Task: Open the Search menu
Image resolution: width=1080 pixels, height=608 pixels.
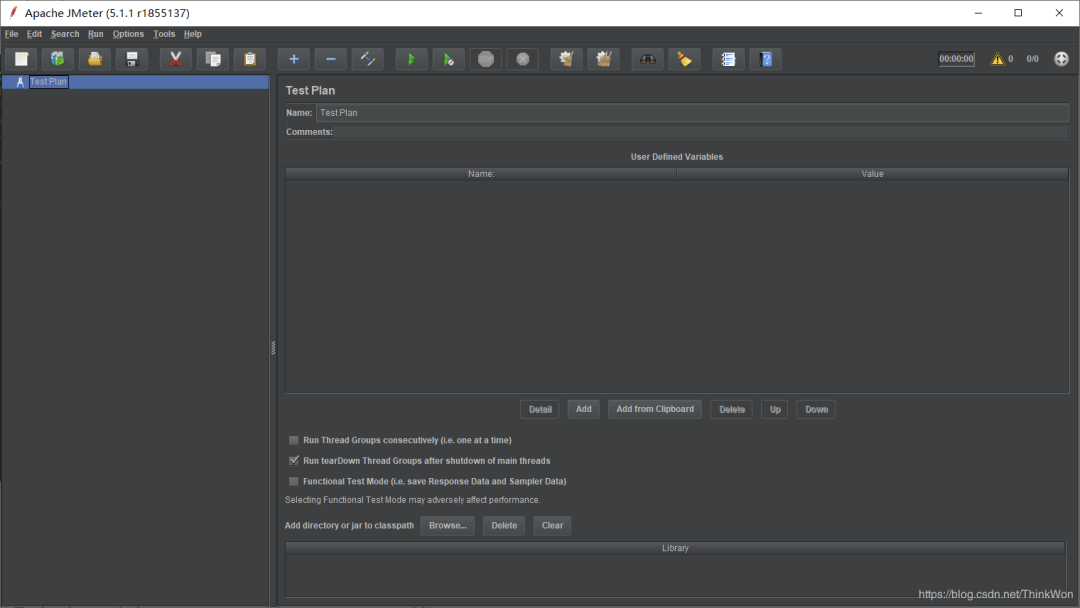Action: click(65, 34)
